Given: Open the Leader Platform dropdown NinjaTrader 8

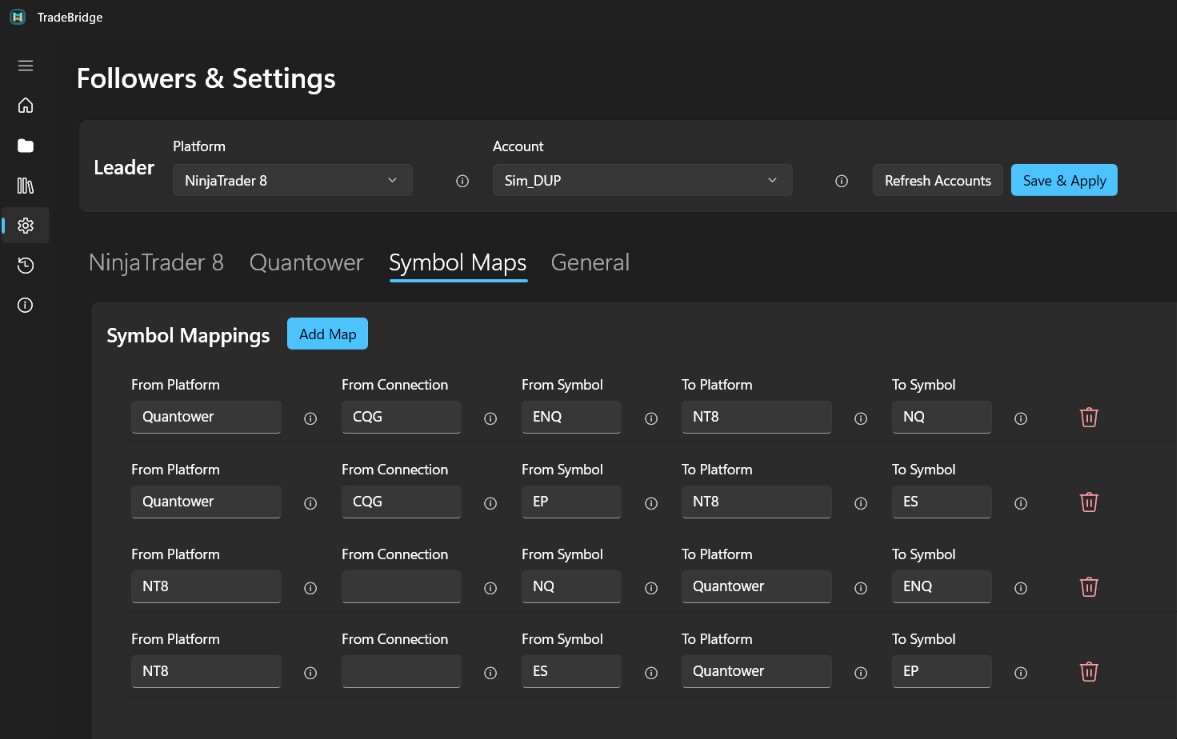Looking at the screenshot, I should coord(293,180).
